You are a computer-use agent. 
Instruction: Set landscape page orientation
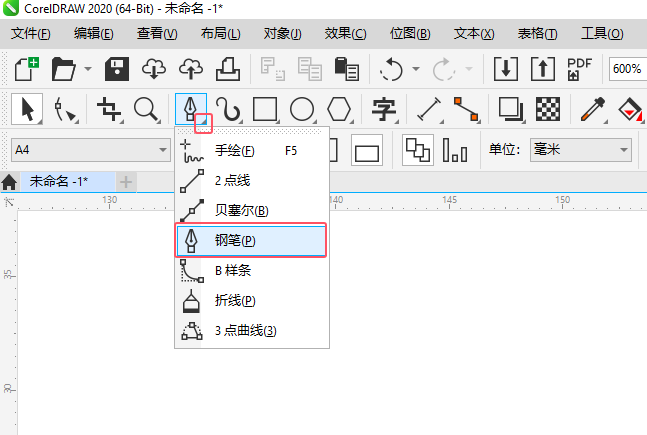pyautogui.click(x=367, y=150)
